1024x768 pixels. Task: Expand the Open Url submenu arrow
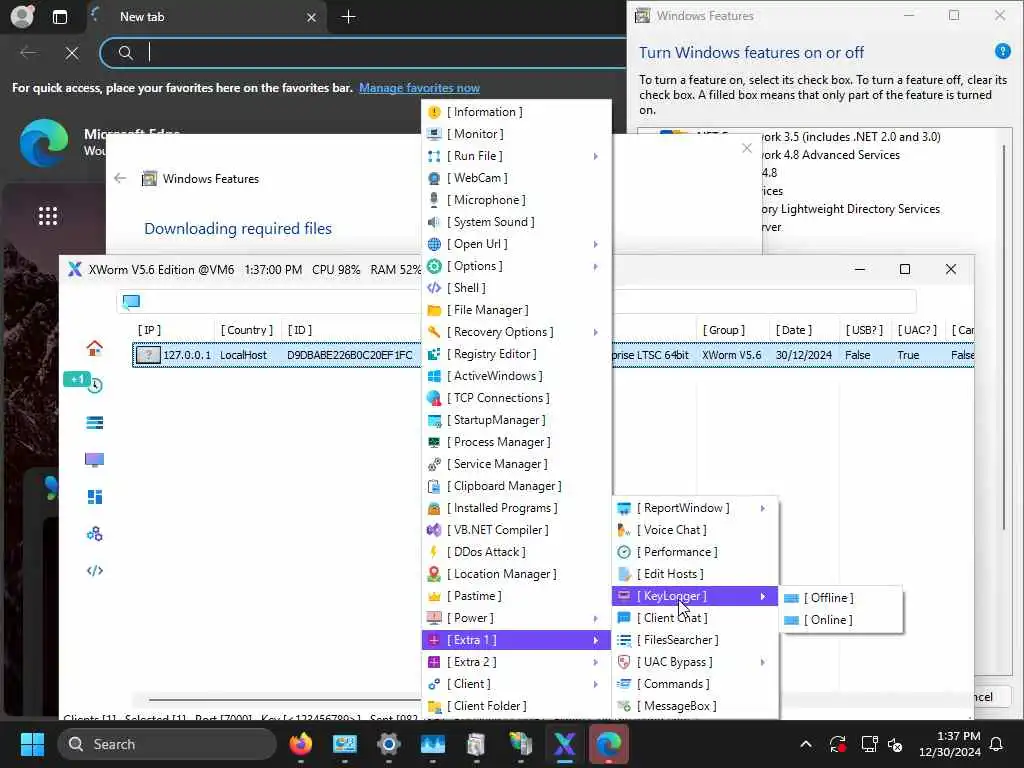click(x=596, y=244)
